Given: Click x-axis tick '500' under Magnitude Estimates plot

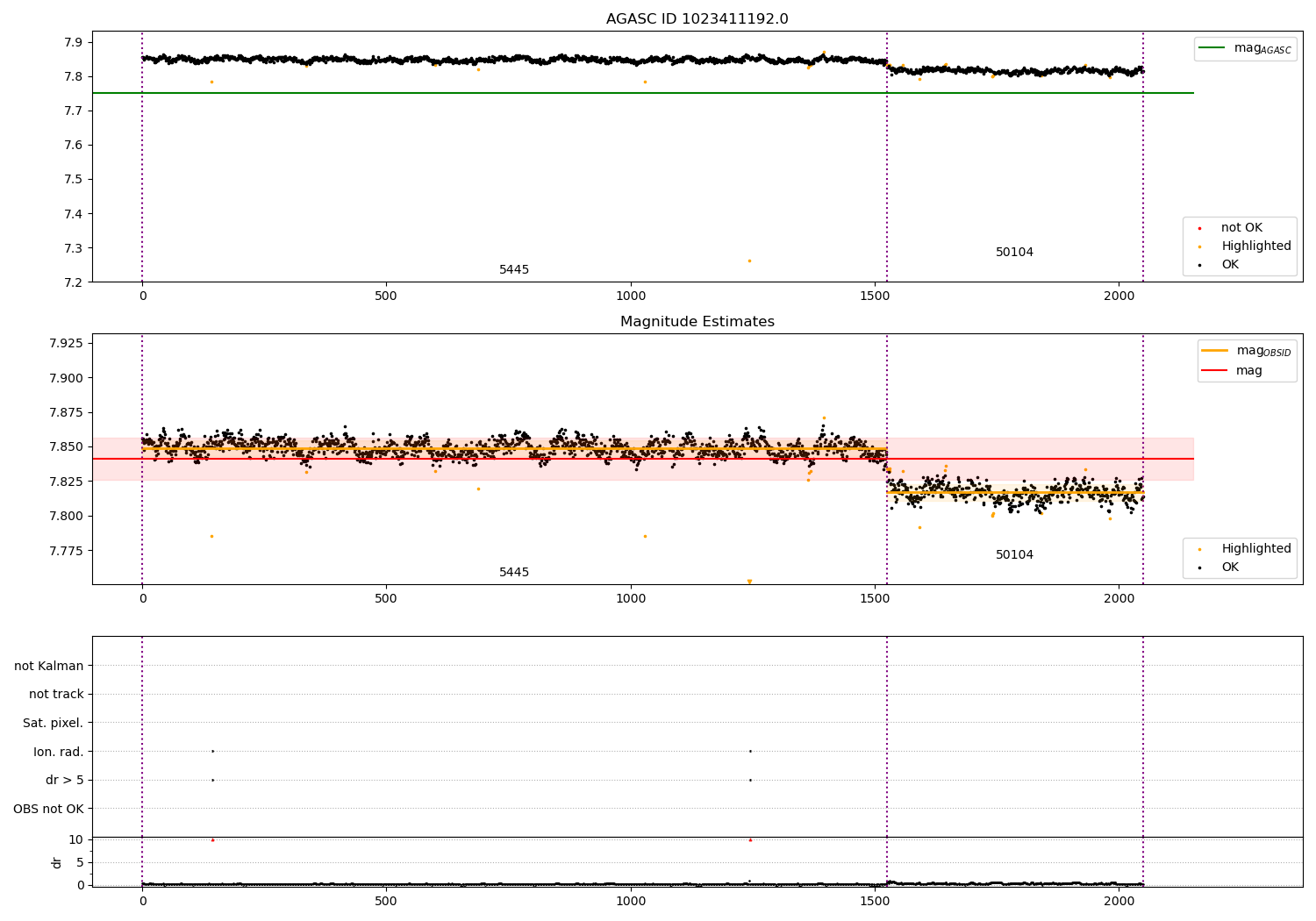Looking at the screenshot, I should point(386,599).
